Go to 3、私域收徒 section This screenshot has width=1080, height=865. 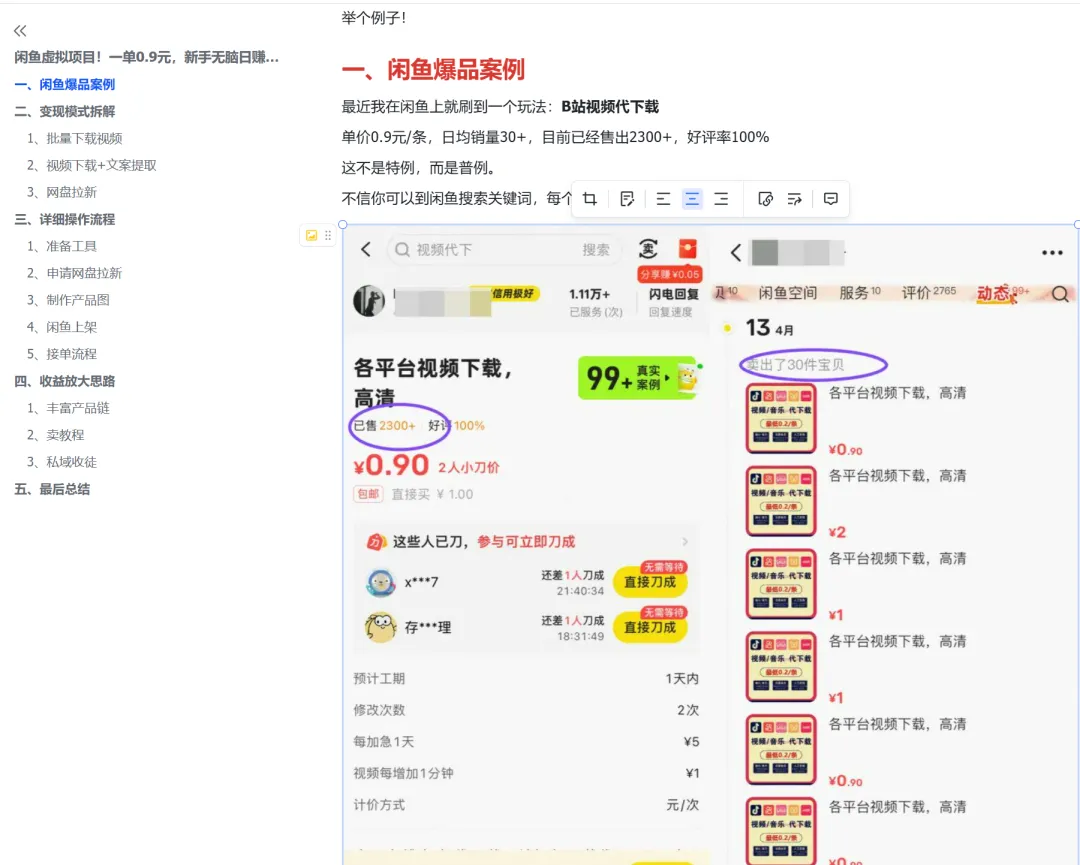coord(62,462)
